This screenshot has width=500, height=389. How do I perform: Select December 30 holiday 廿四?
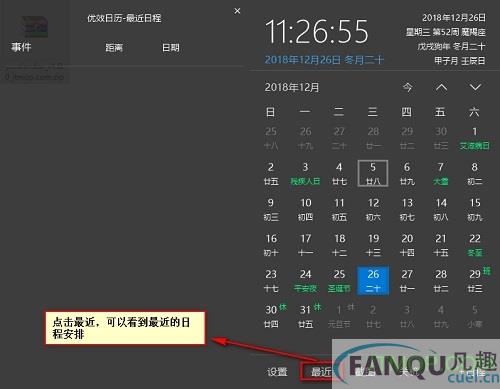pyautogui.click(x=272, y=316)
